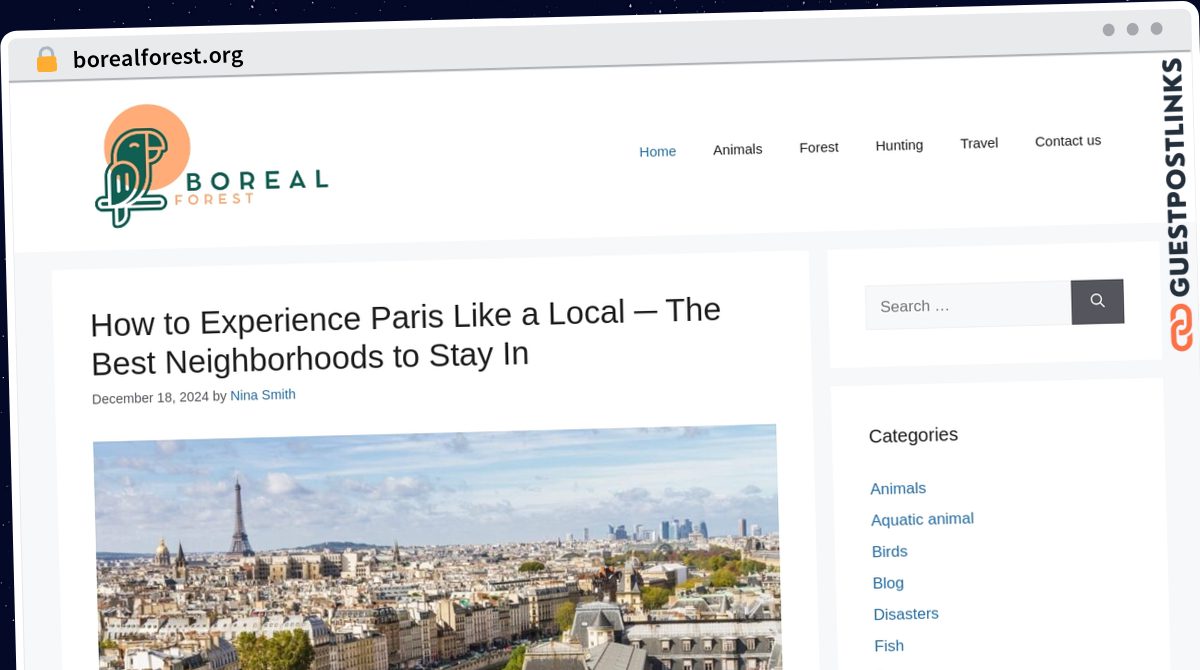Open the Paris skyline featured image

pos(437,548)
